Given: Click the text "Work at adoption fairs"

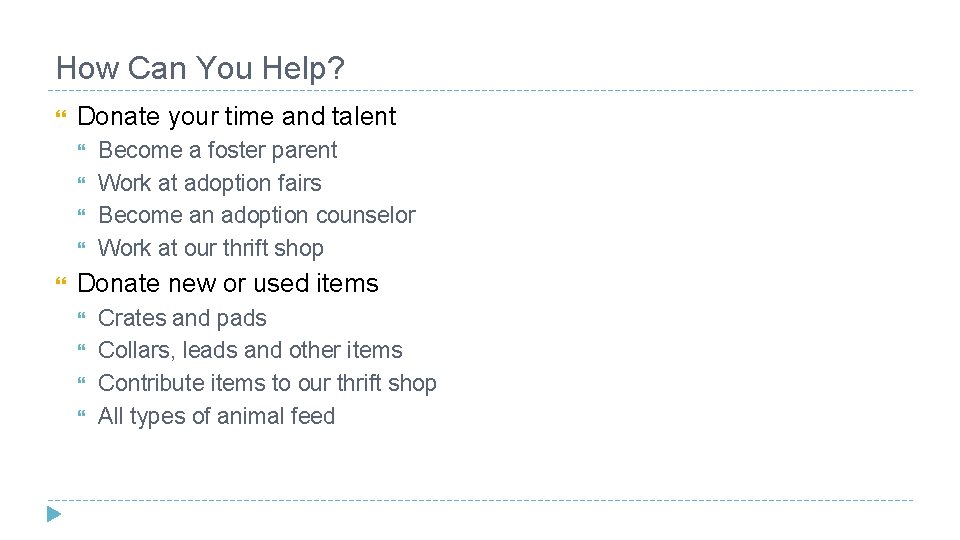Looking at the screenshot, I should 210,184.
